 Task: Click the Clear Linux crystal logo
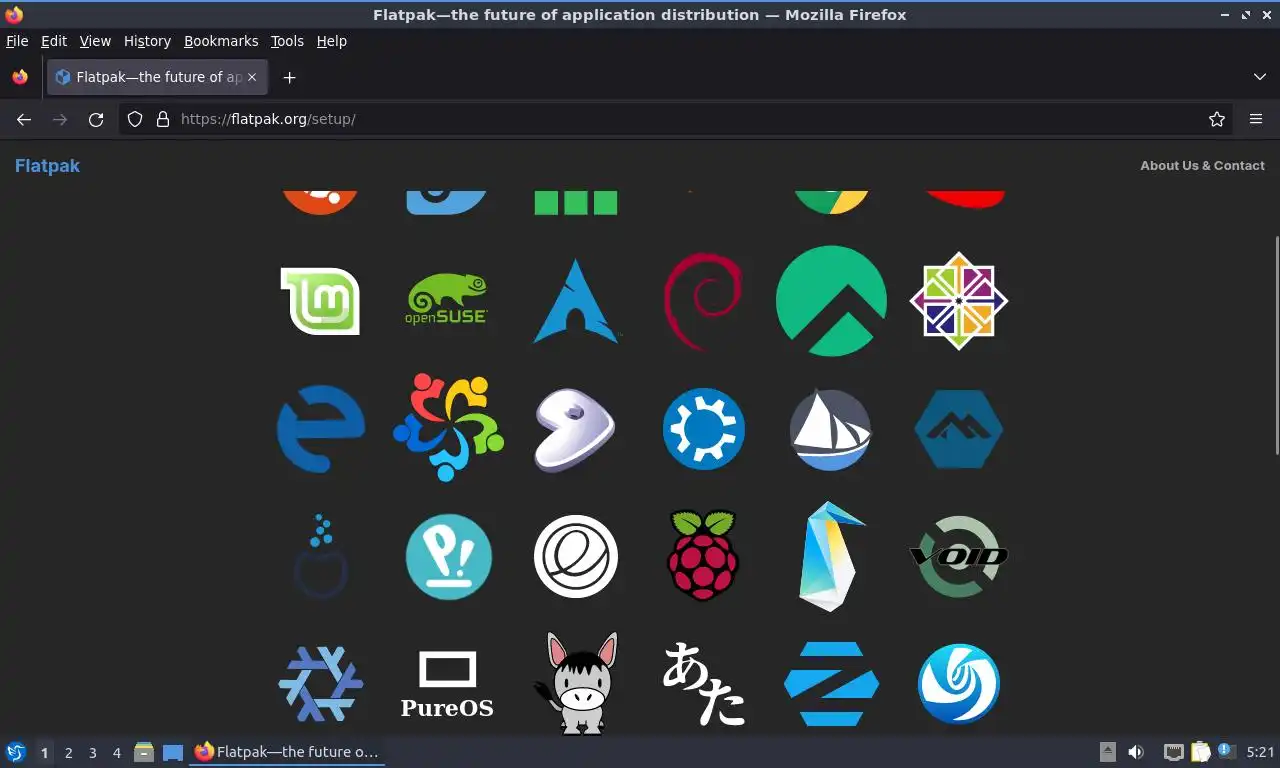pos(831,557)
